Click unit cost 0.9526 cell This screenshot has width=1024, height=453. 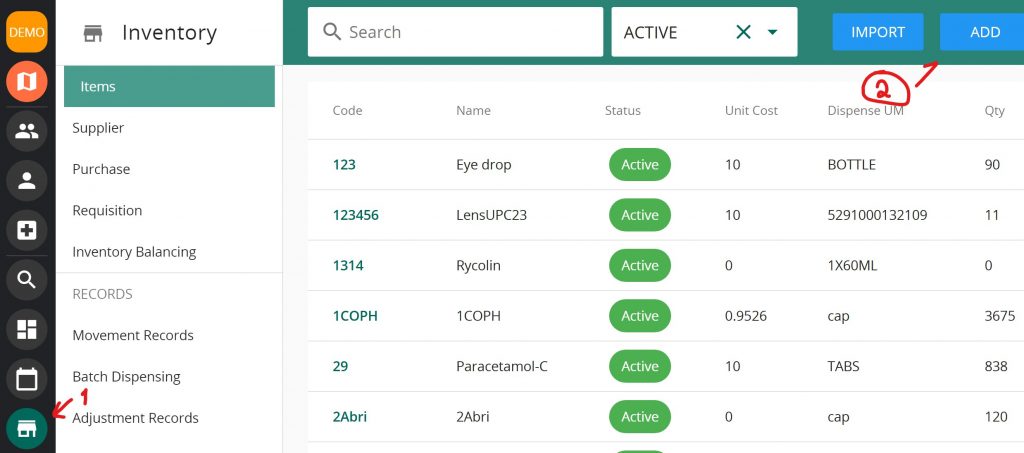click(746, 316)
